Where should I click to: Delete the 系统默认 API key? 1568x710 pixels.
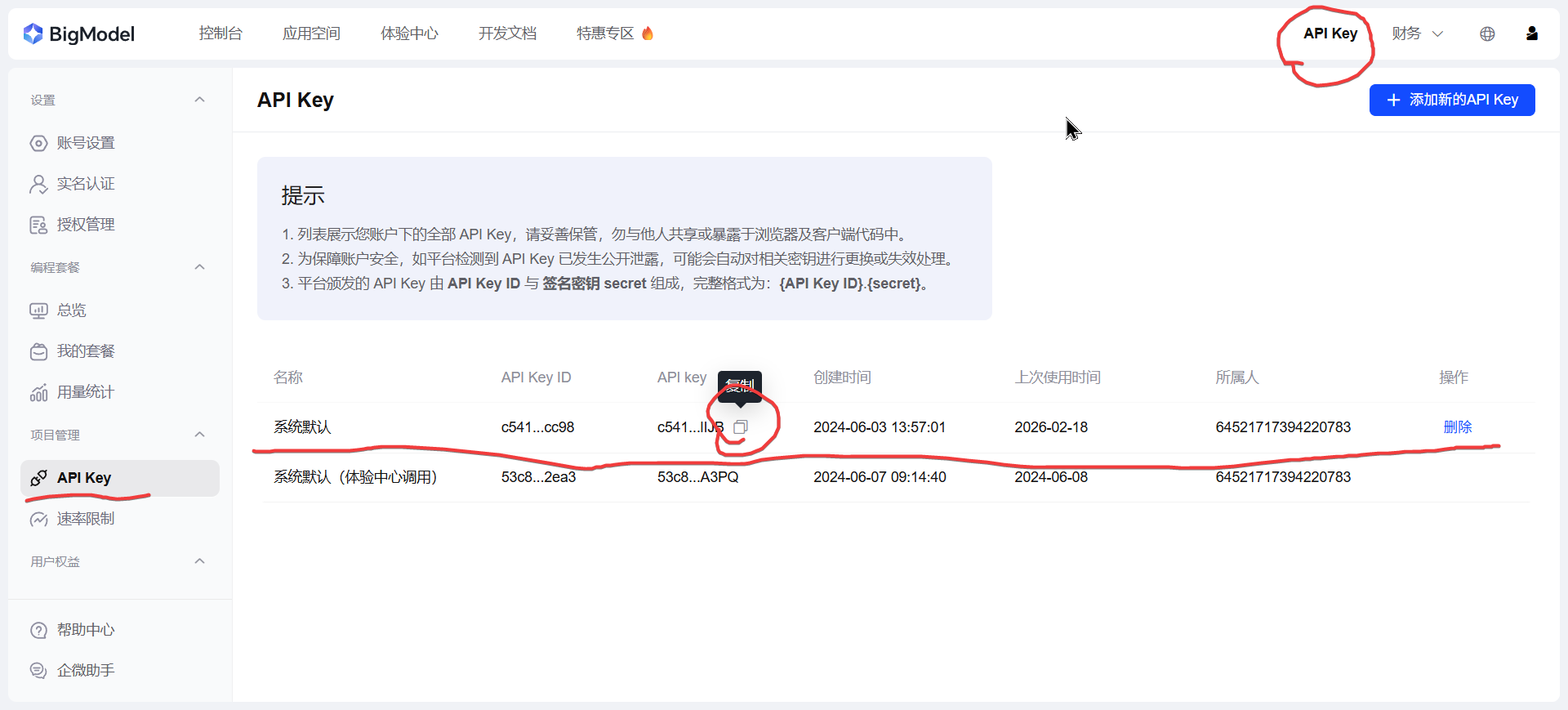tap(1457, 427)
